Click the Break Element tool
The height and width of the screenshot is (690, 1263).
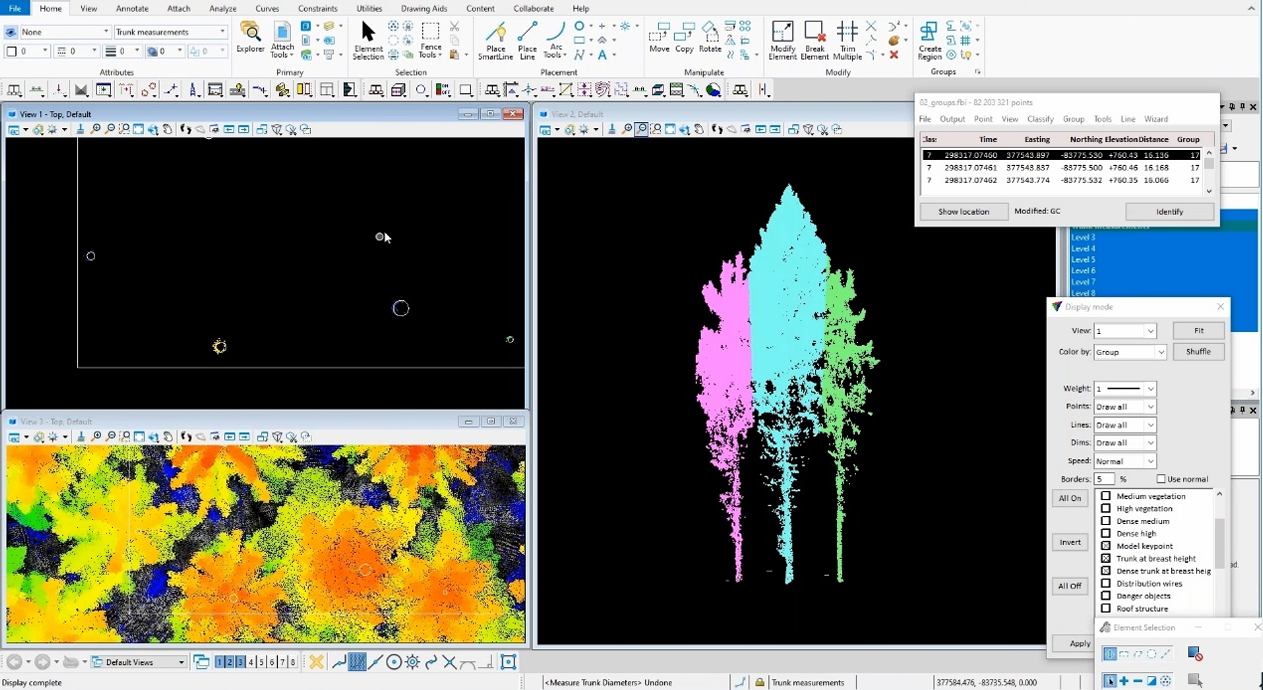tap(814, 38)
